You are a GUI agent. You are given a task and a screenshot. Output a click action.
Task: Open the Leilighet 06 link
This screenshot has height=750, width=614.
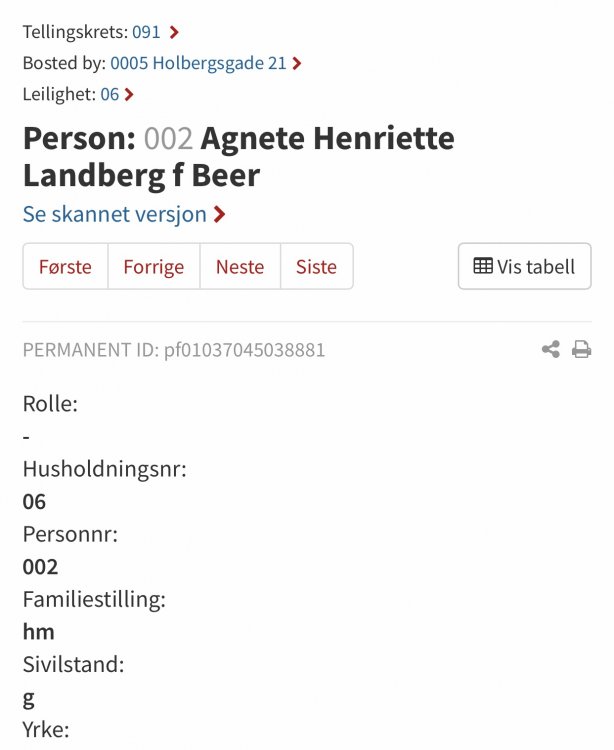109,94
